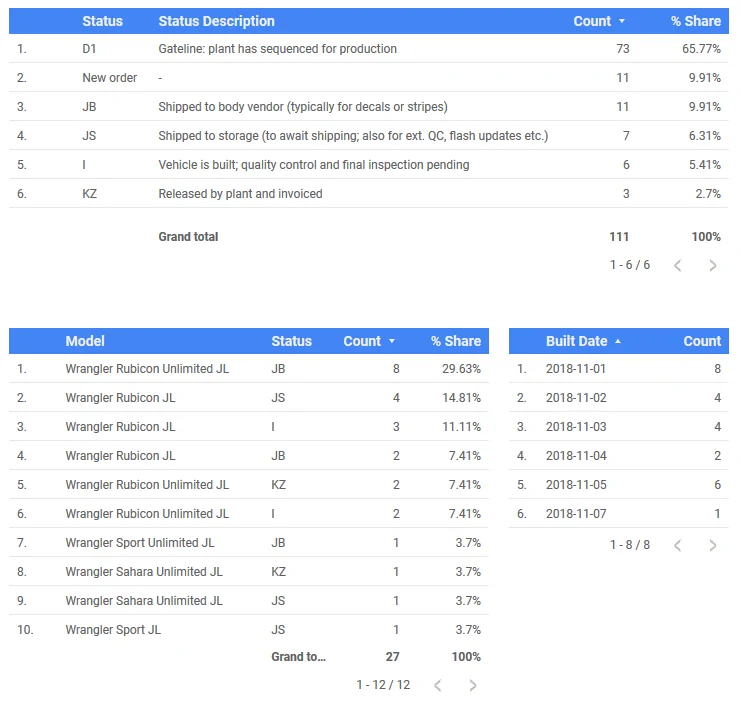
Task: Click next page arrow under model table
Action: tap(472, 685)
